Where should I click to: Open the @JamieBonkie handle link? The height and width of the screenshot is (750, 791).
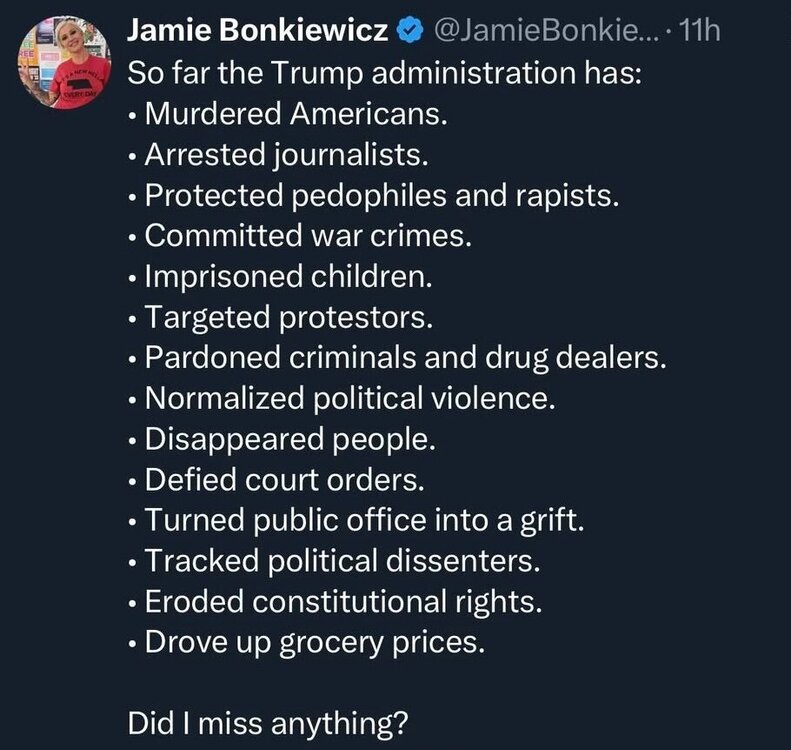coord(546,33)
